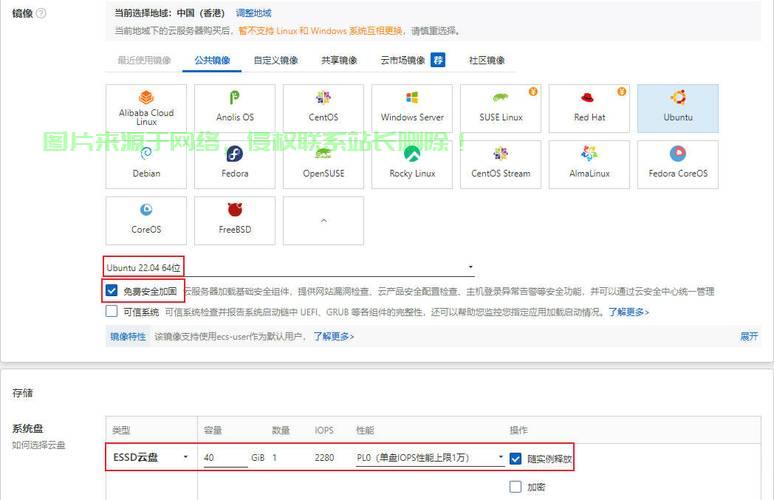
Task: Click the 调整地域 link
Action: coord(254,13)
